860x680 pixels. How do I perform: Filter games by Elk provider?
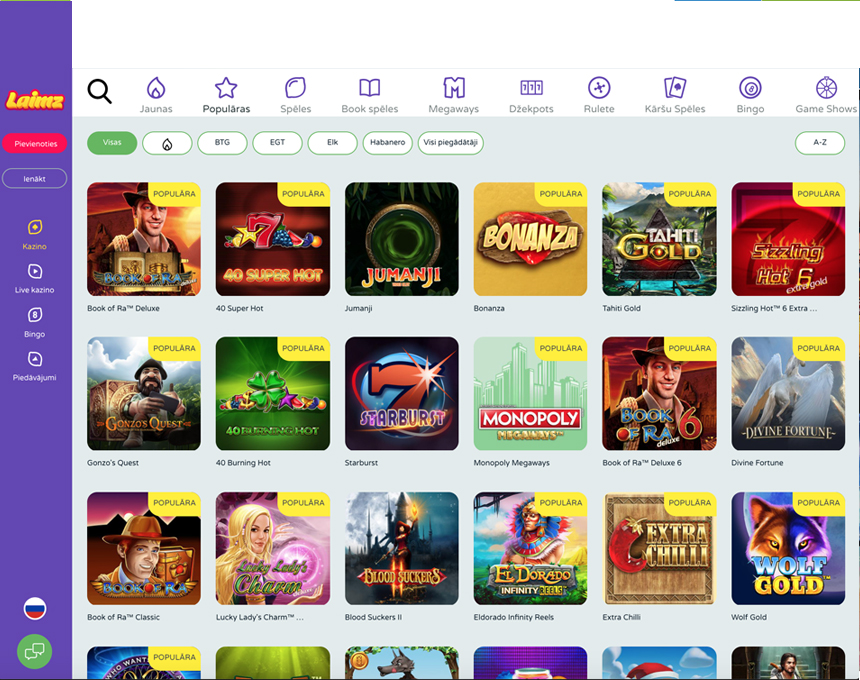(x=332, y=143)
